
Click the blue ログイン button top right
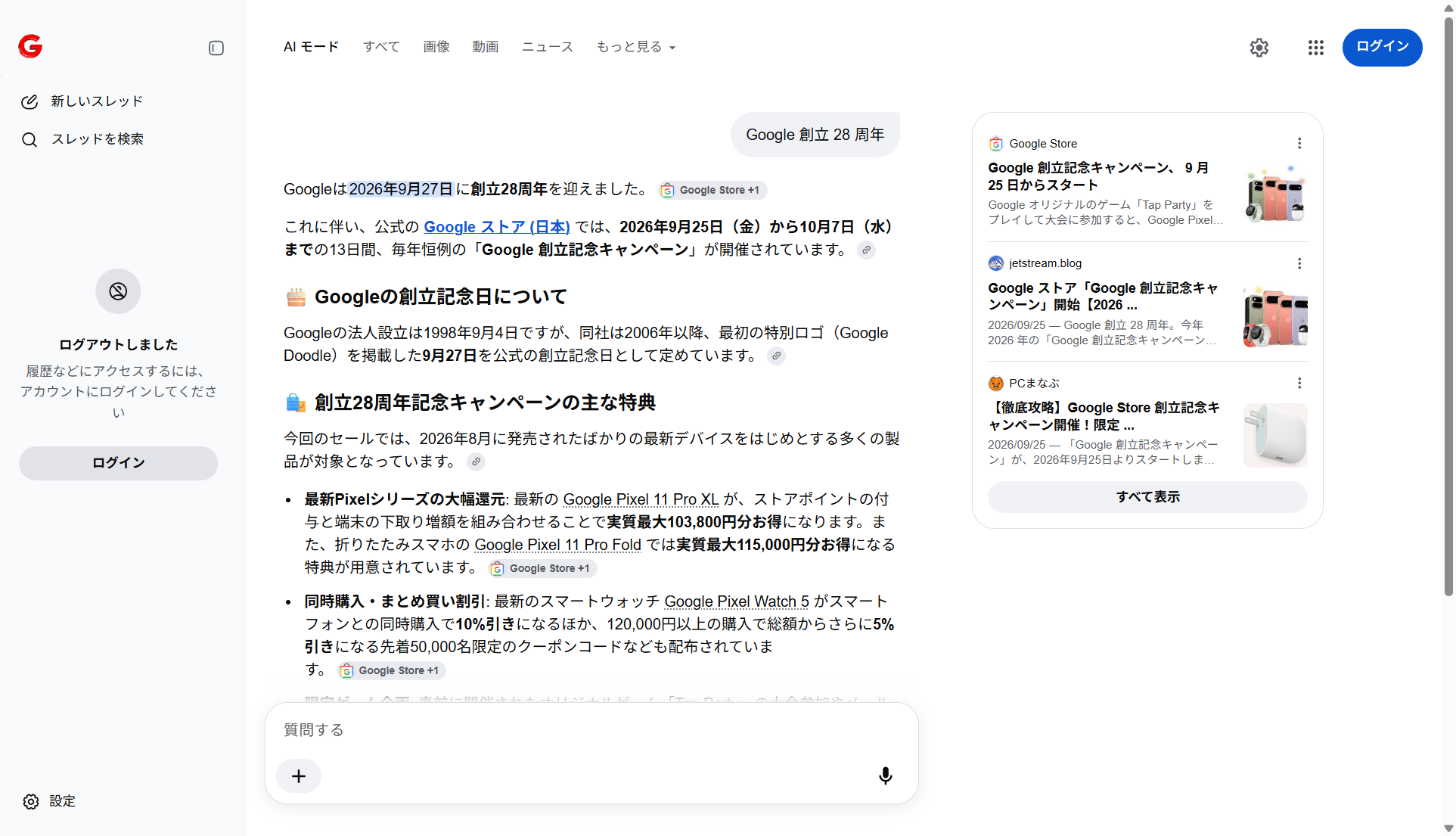(x=1382, y=47)
